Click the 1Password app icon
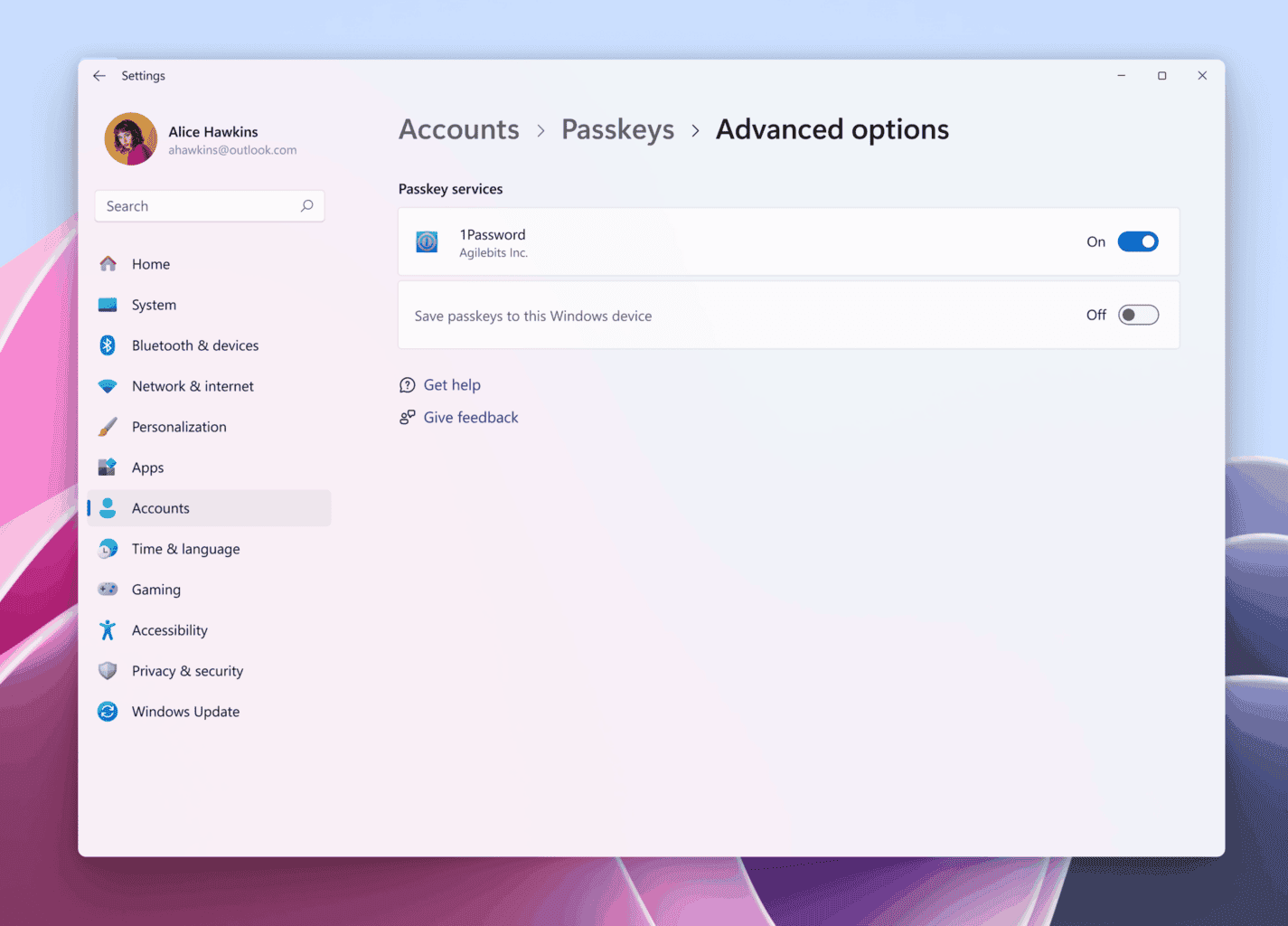Image resolution: width=1288 pixels, height=926 pixels. [x=427, y=241]
